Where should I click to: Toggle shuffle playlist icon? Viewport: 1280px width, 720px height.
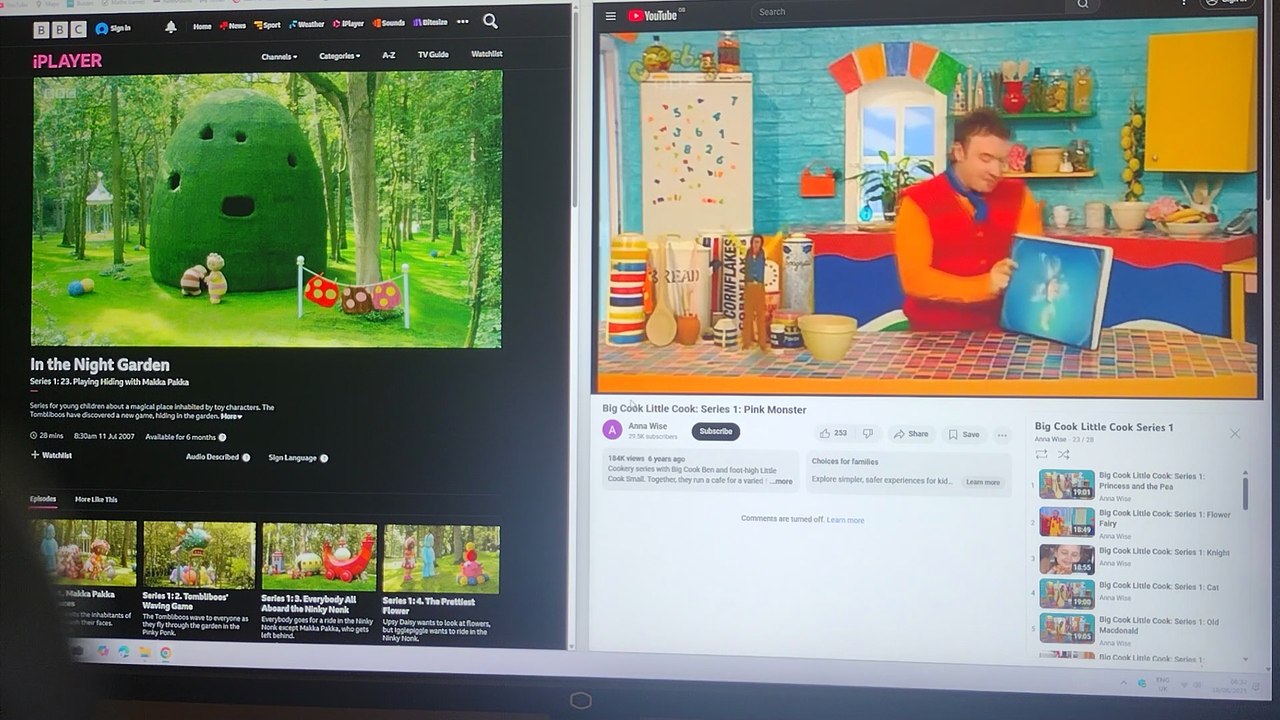pos(1063,454)
